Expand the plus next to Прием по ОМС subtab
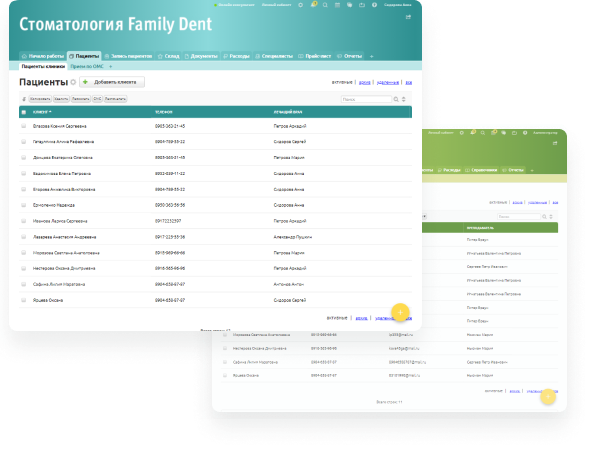Viewport: 607px width, 452px height. (110, 66)
